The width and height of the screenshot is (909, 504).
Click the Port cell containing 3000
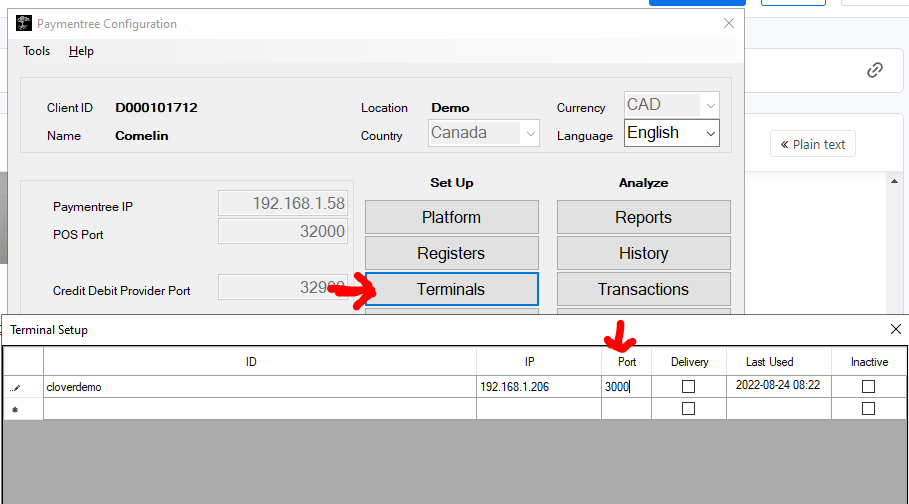pos(626,386)
